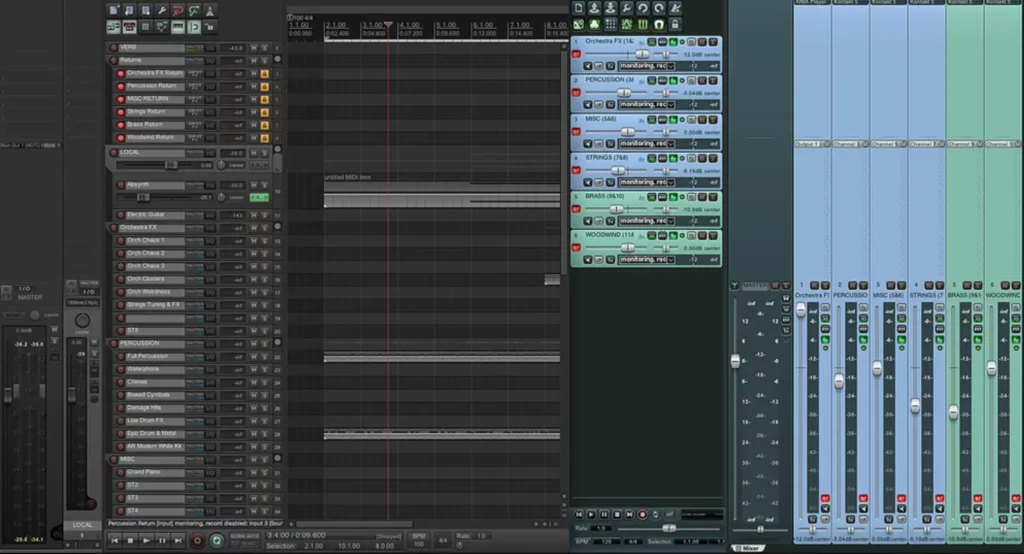The width and height of the screenshot is (1024, 554).
Task: Click the redo icon in right toolbar
Action: click(659, 8)
